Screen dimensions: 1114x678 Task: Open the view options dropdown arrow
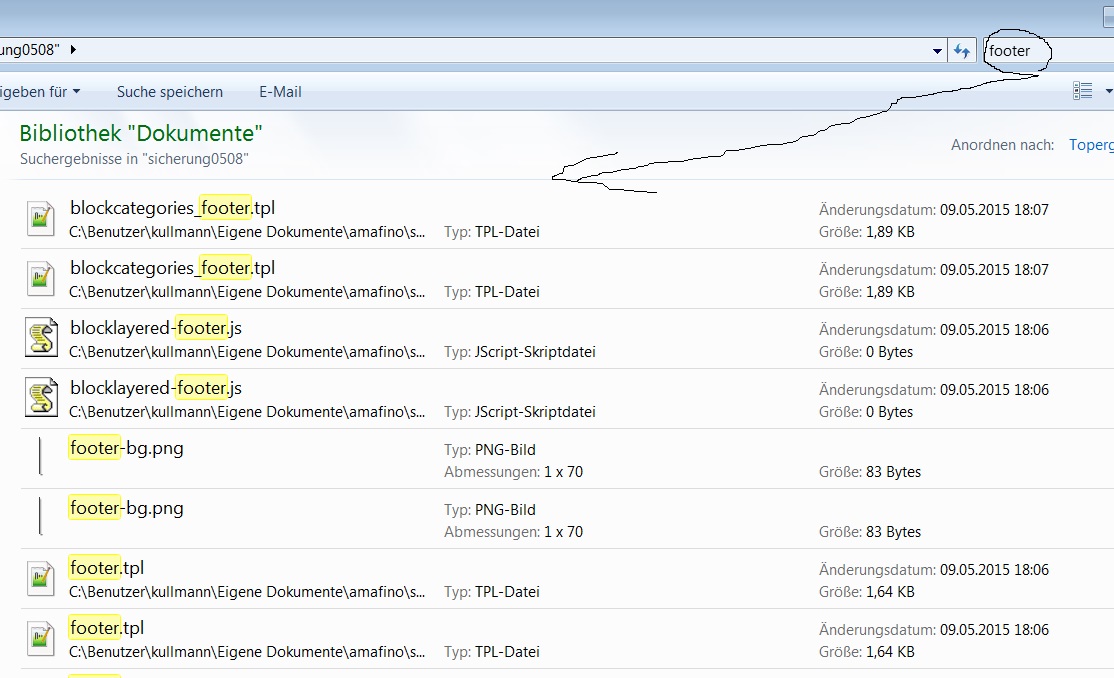click(1108, 91)
